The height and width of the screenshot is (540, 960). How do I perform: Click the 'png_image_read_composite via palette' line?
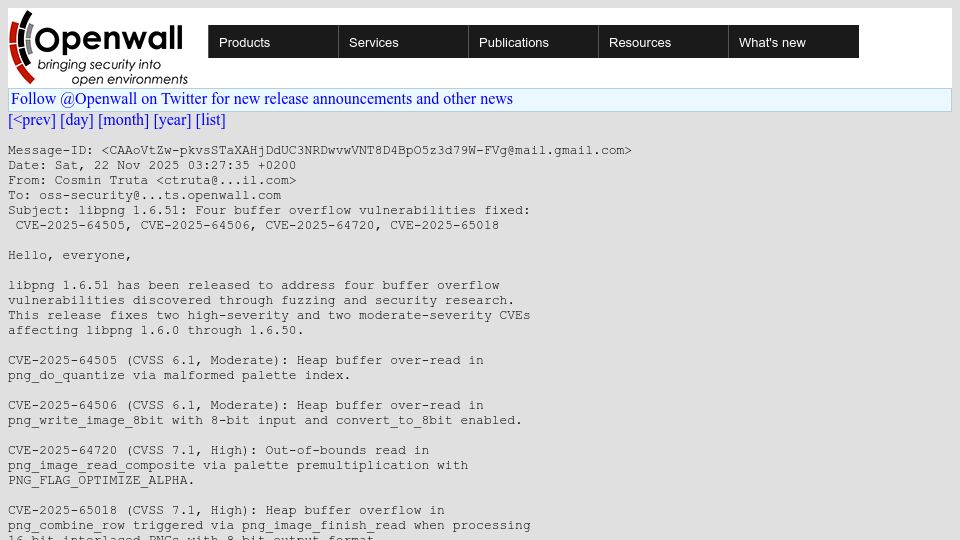click(x=238, y=465)
